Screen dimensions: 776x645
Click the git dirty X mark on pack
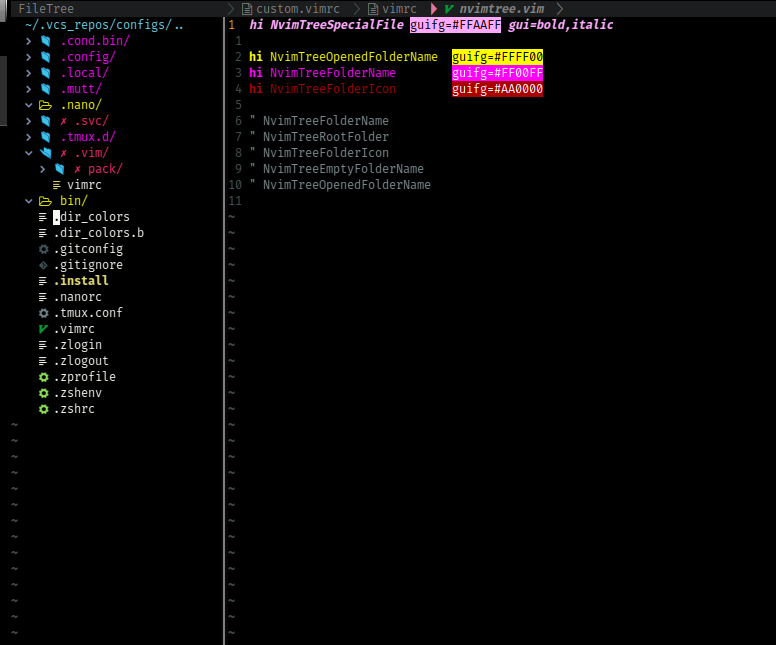(78, 169)
